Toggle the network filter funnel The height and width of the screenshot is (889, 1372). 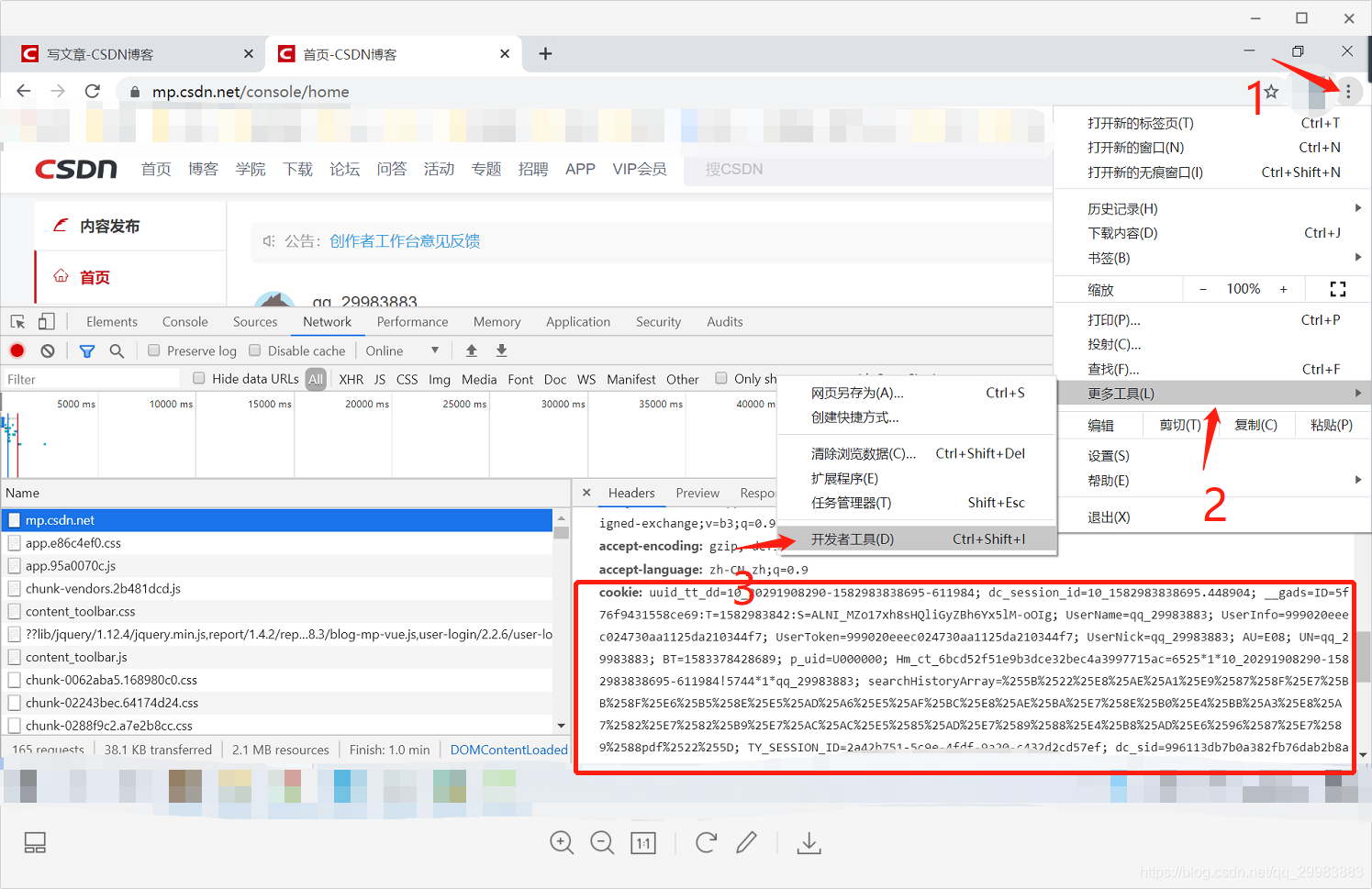(87, 350)
